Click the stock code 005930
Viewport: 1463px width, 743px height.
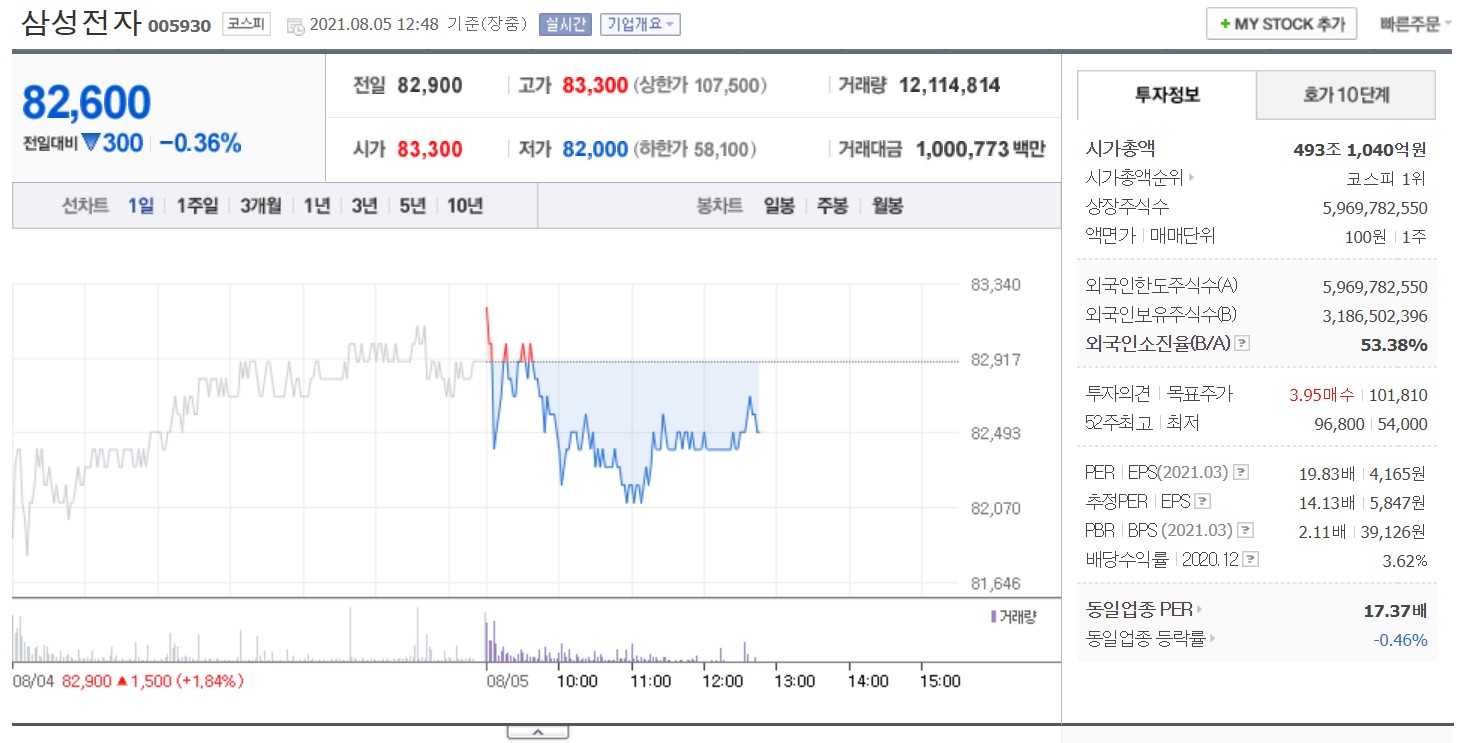point(179,27)
